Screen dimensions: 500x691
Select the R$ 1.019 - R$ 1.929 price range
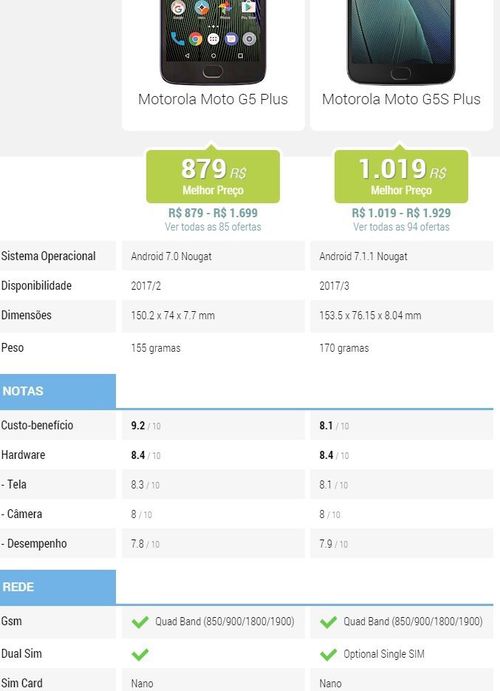point(401,213)
